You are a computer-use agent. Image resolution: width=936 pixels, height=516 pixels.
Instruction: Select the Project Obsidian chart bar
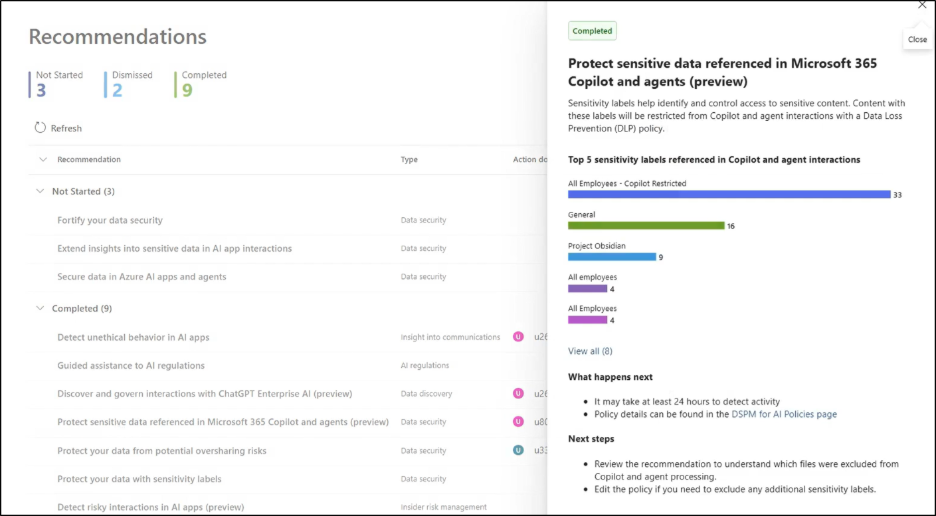pos(611,257)
